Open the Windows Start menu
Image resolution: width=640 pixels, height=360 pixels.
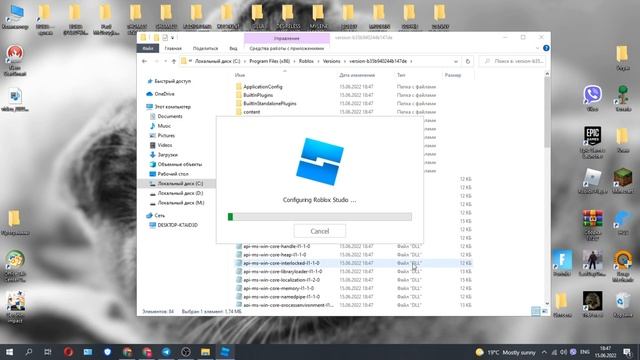[9, 351]
